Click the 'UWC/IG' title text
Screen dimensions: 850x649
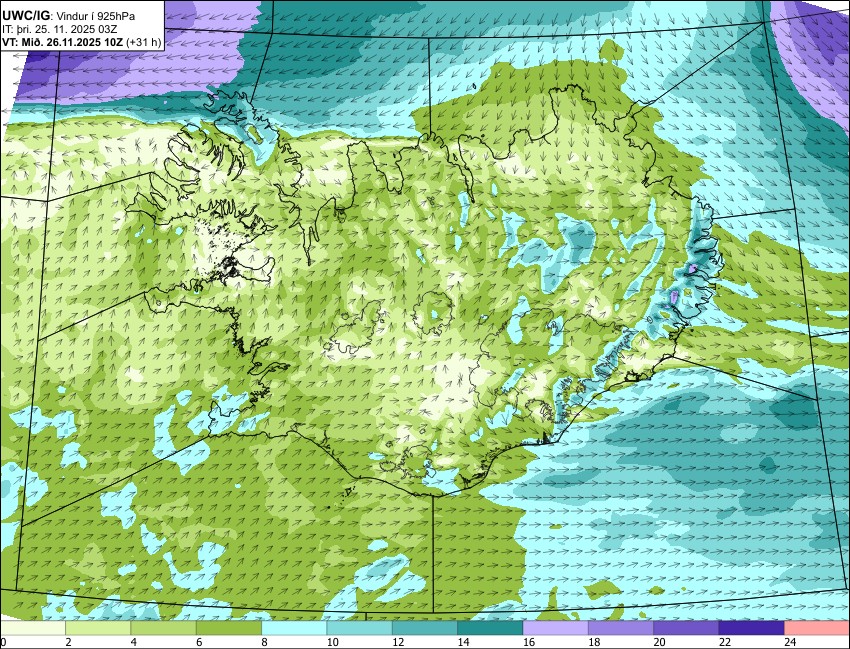[x=25, y=16]
